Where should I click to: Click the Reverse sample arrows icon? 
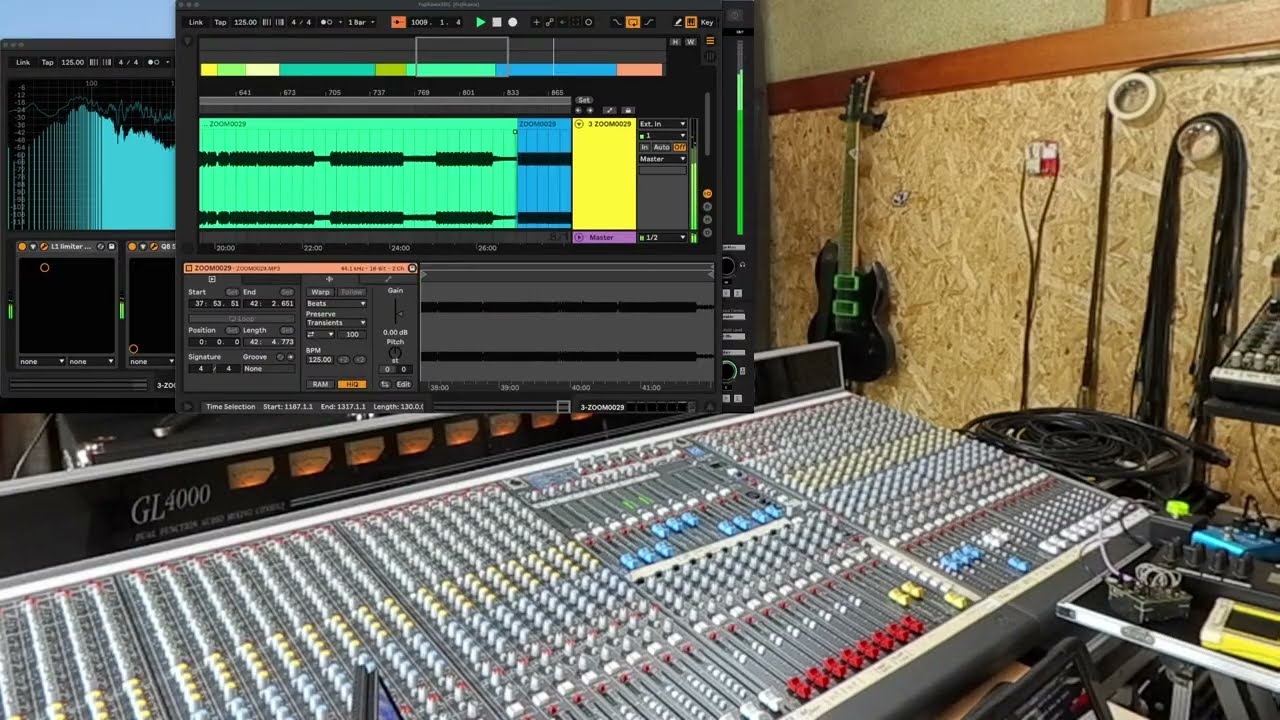point(385,384)
